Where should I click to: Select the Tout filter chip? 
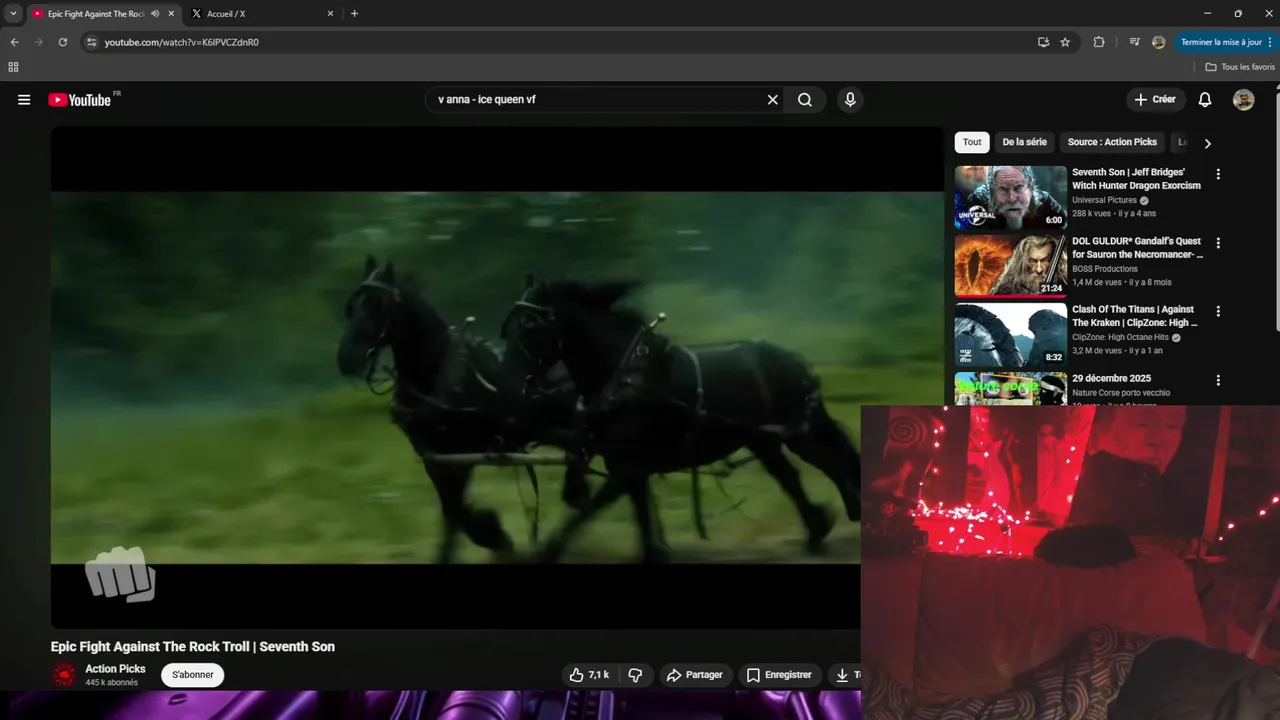tap(972, 142)
